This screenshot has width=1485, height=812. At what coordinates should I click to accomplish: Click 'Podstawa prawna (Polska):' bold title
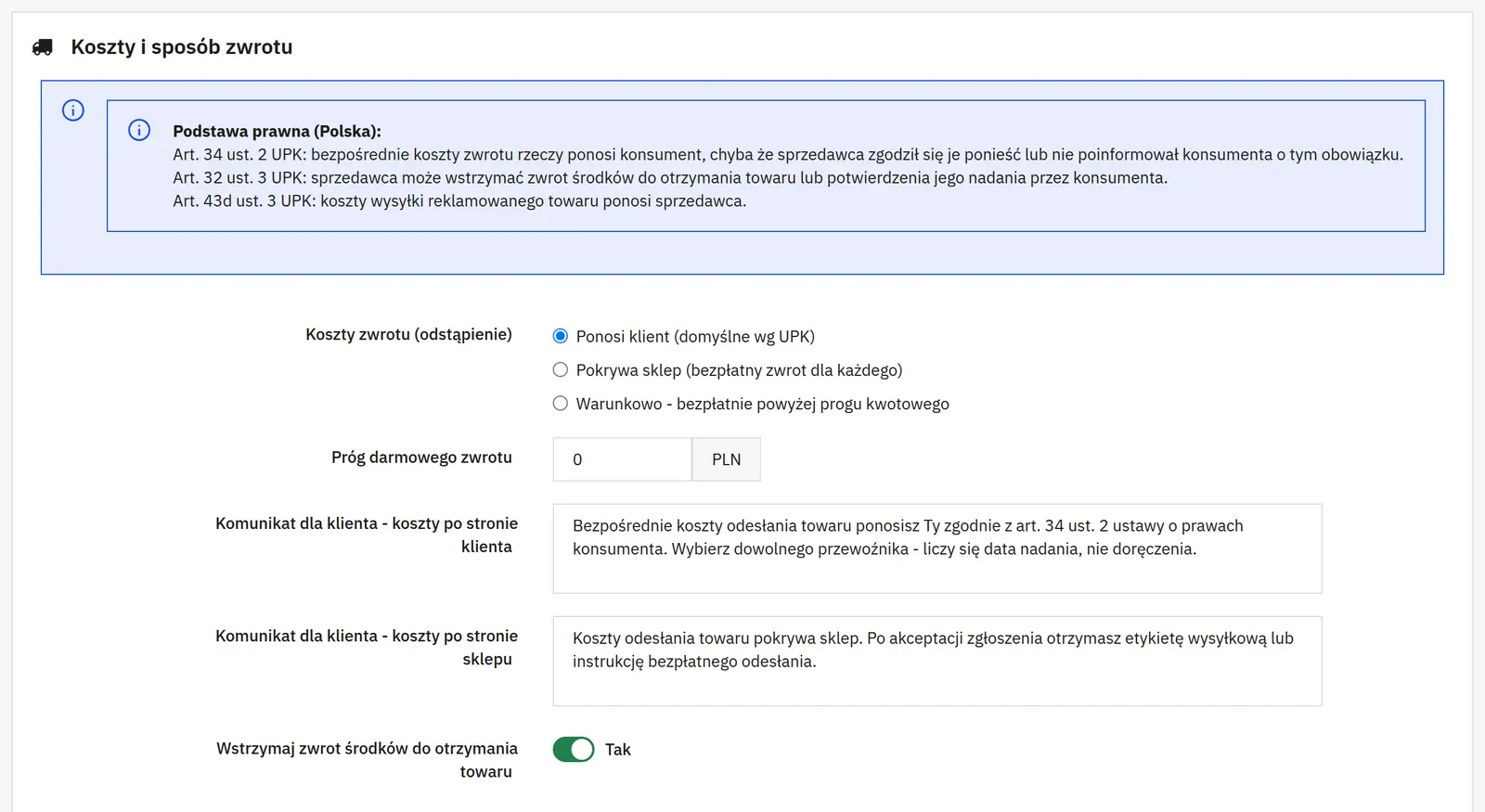[277, 131]
